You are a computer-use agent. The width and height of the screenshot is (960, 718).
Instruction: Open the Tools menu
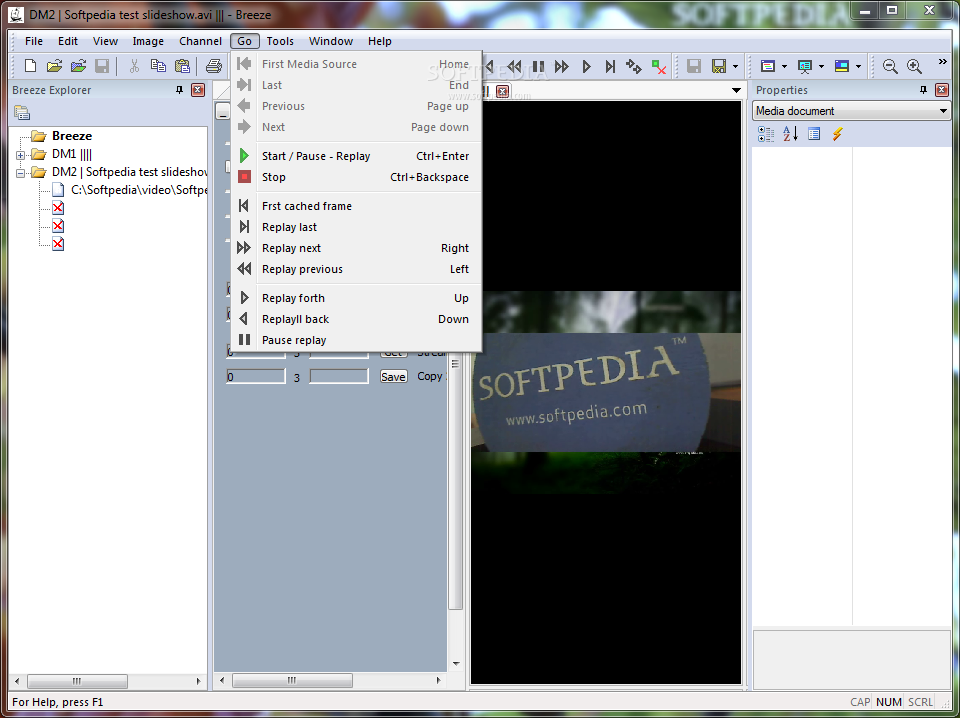click(280, 41)
